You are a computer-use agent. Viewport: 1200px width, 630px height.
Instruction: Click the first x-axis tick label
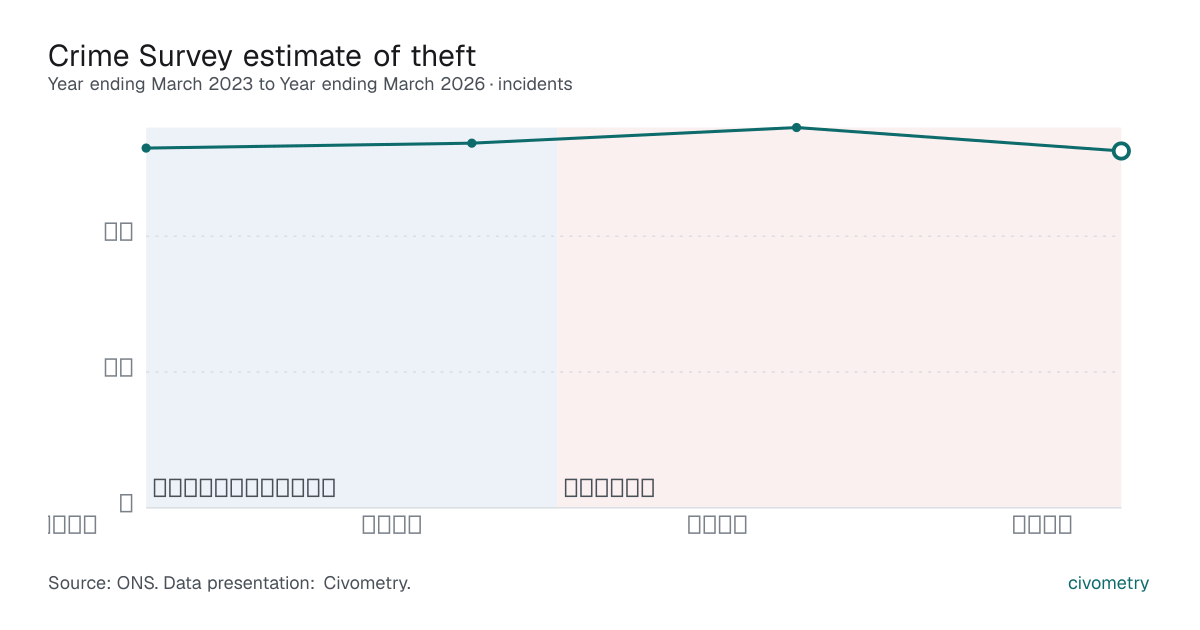coord(73,524)
